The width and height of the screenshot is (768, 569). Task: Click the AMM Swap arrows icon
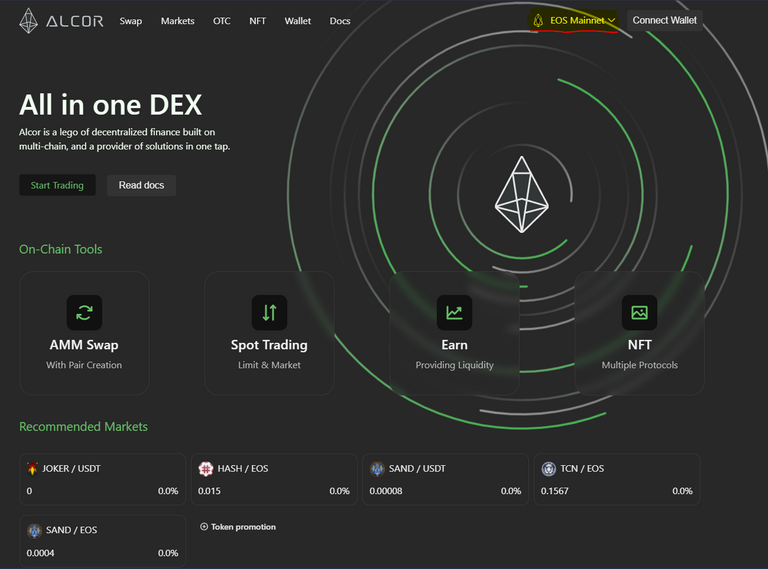[84, 312]
